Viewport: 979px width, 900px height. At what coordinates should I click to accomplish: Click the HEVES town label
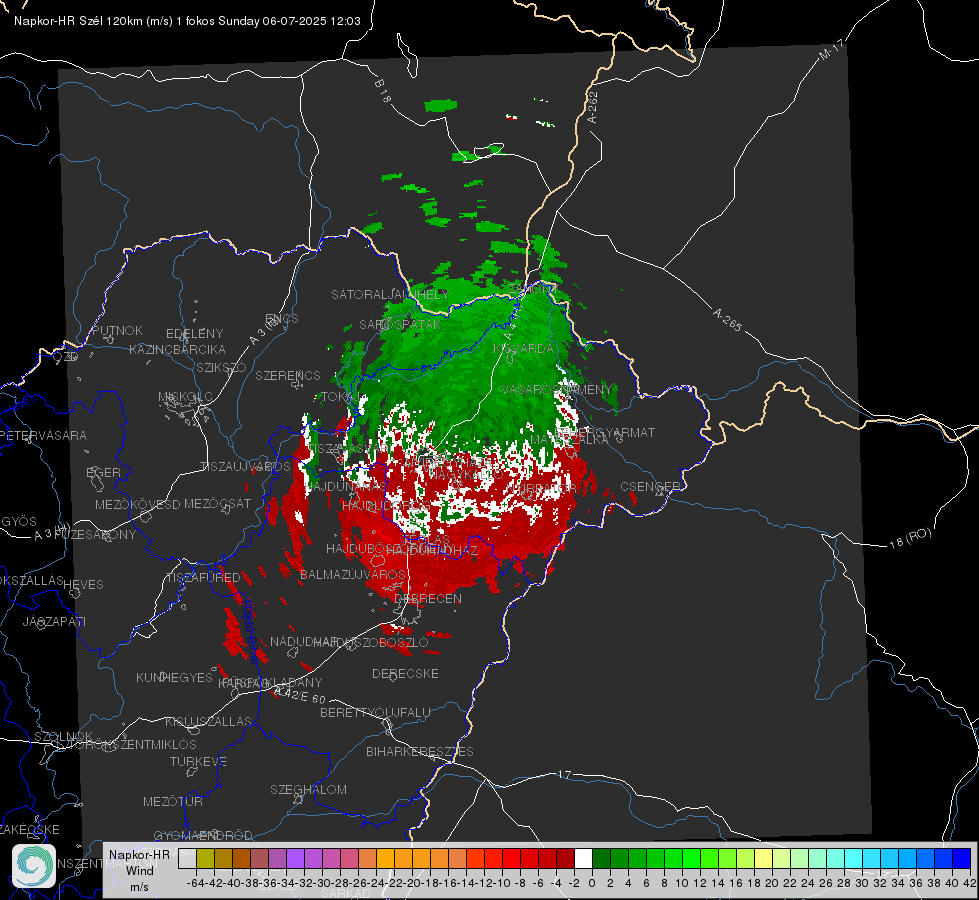click(x=84, y=585)
